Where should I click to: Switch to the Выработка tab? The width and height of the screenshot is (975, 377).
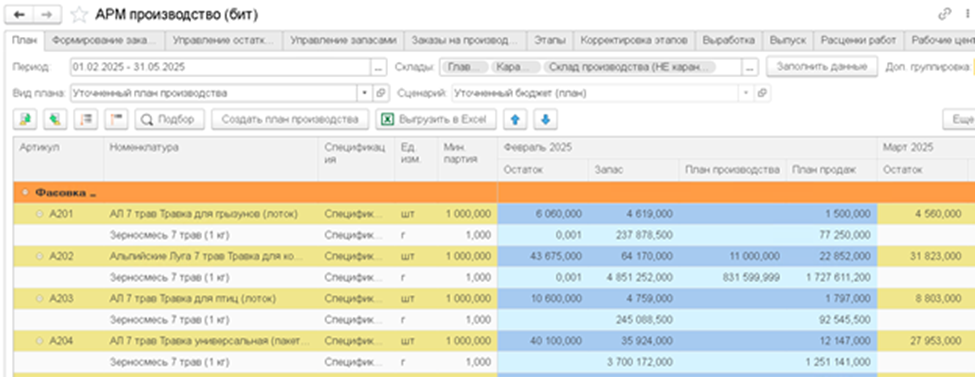click(728, 40)
